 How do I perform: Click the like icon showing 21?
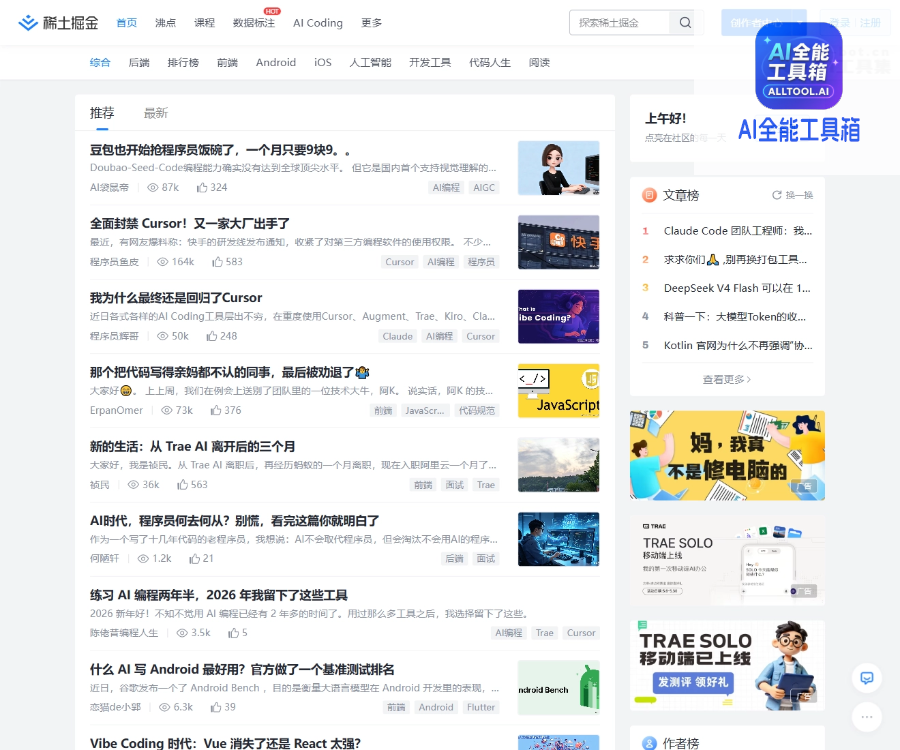pos(195,559)
